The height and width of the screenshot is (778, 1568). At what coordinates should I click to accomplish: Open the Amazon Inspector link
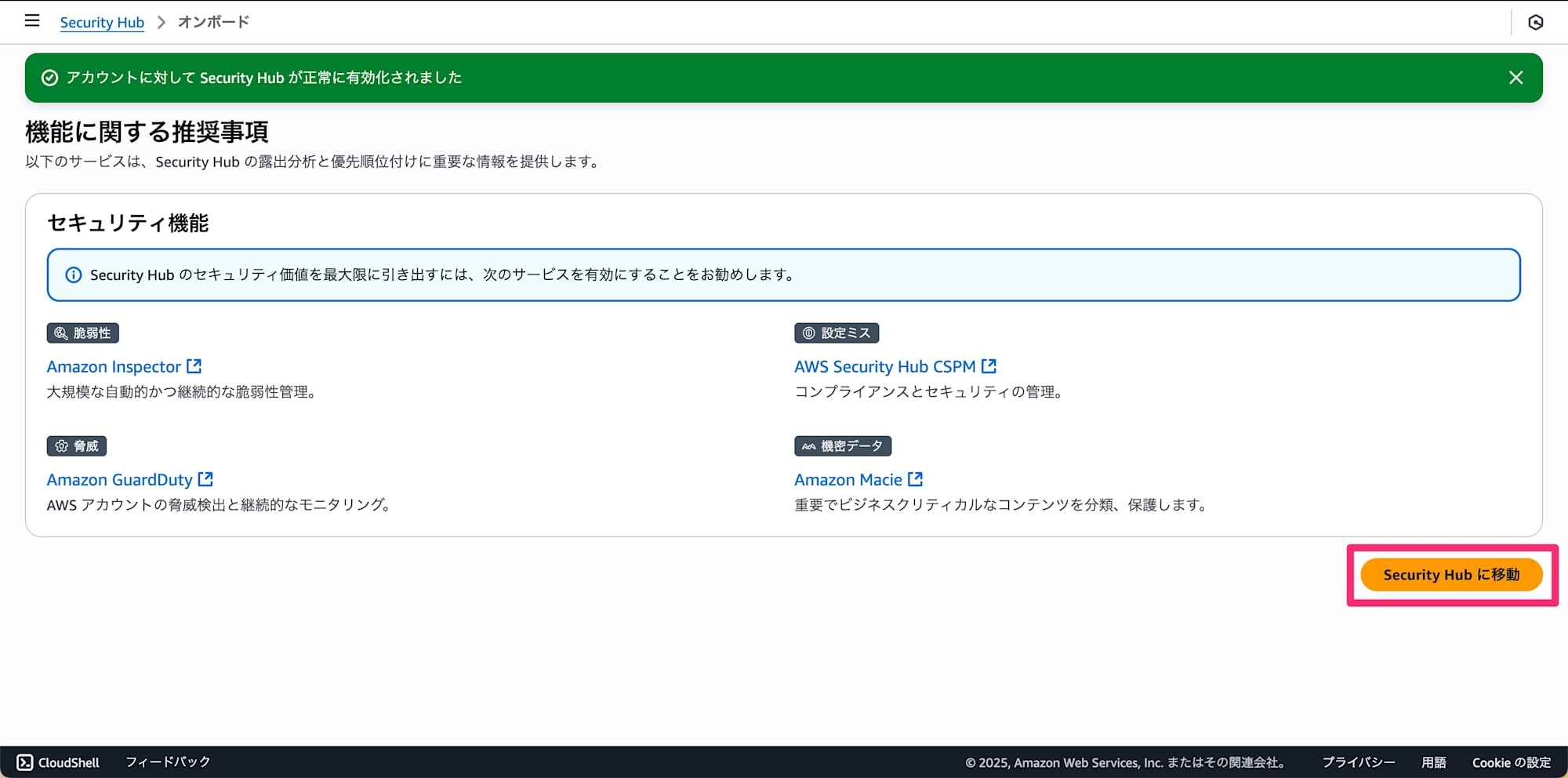tap(114, 366)
